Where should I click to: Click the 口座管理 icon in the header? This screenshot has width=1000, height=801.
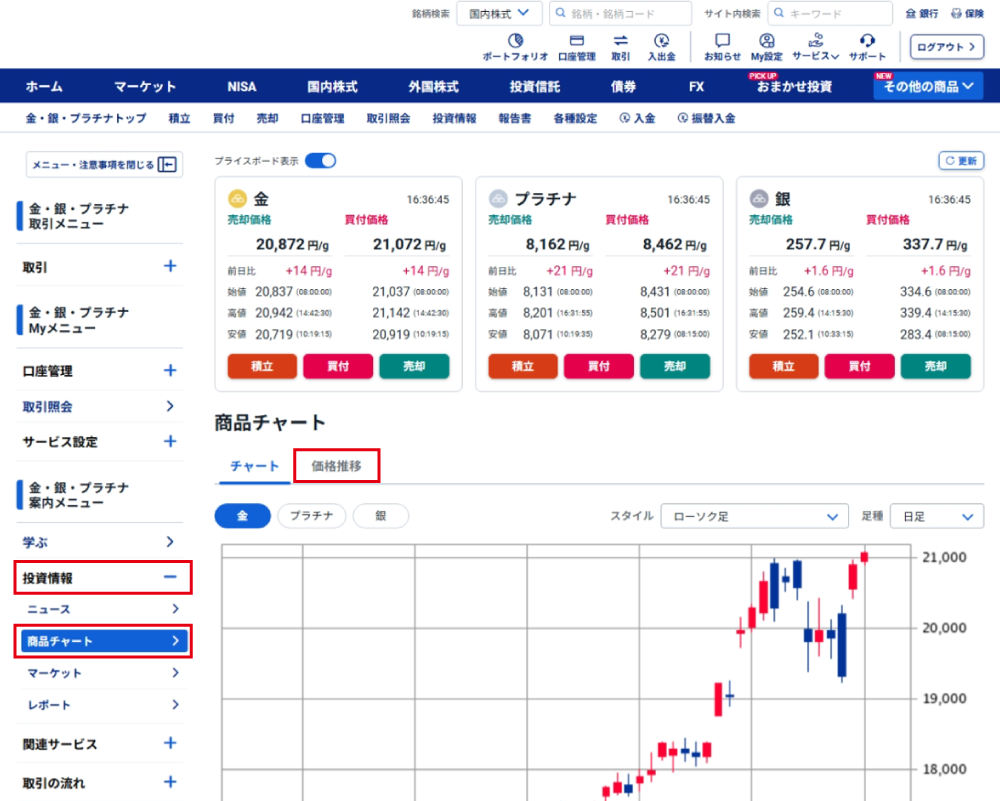[x=576, y=41]
